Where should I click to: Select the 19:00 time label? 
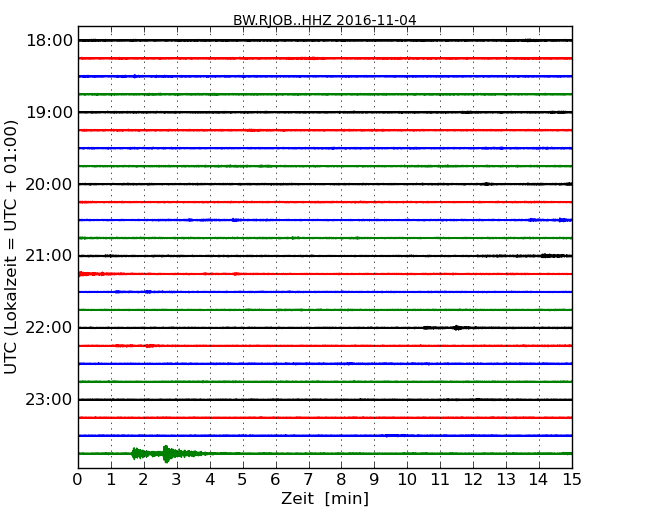coord(49,112)
